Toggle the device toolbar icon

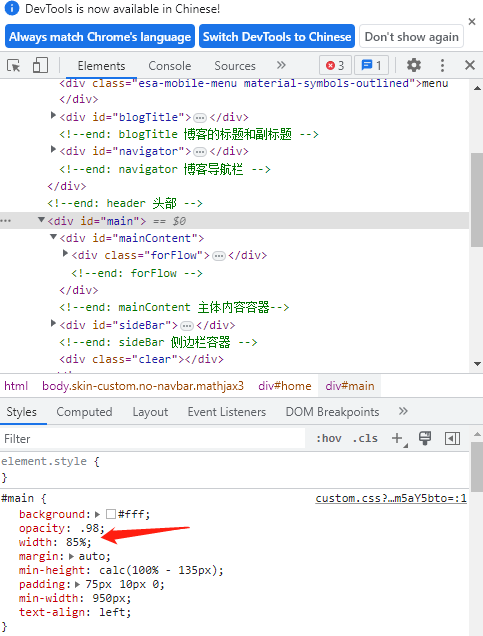pos(40,65)
